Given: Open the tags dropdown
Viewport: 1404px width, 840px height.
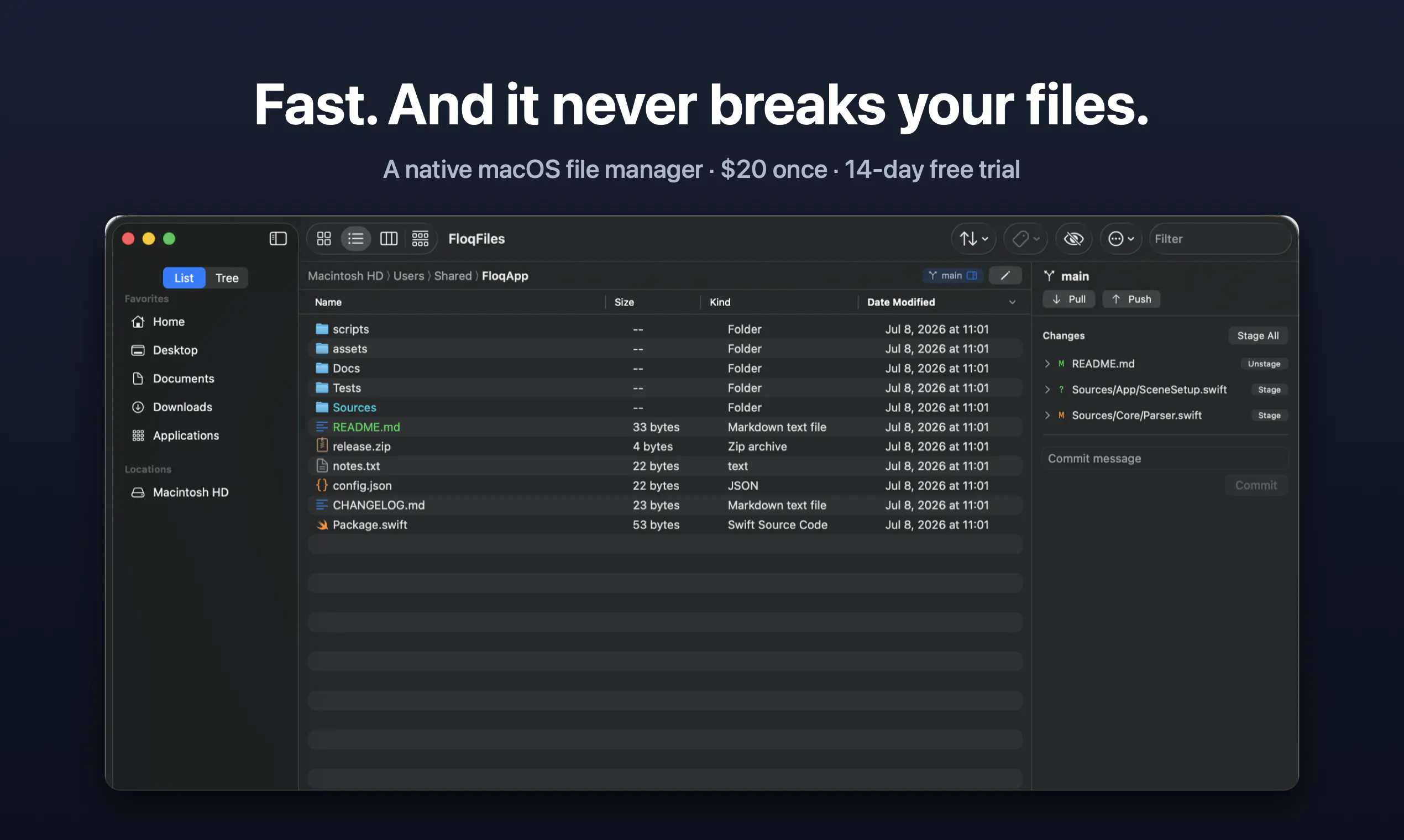Looking at the screenshot, I should [x=1026, y=239].
